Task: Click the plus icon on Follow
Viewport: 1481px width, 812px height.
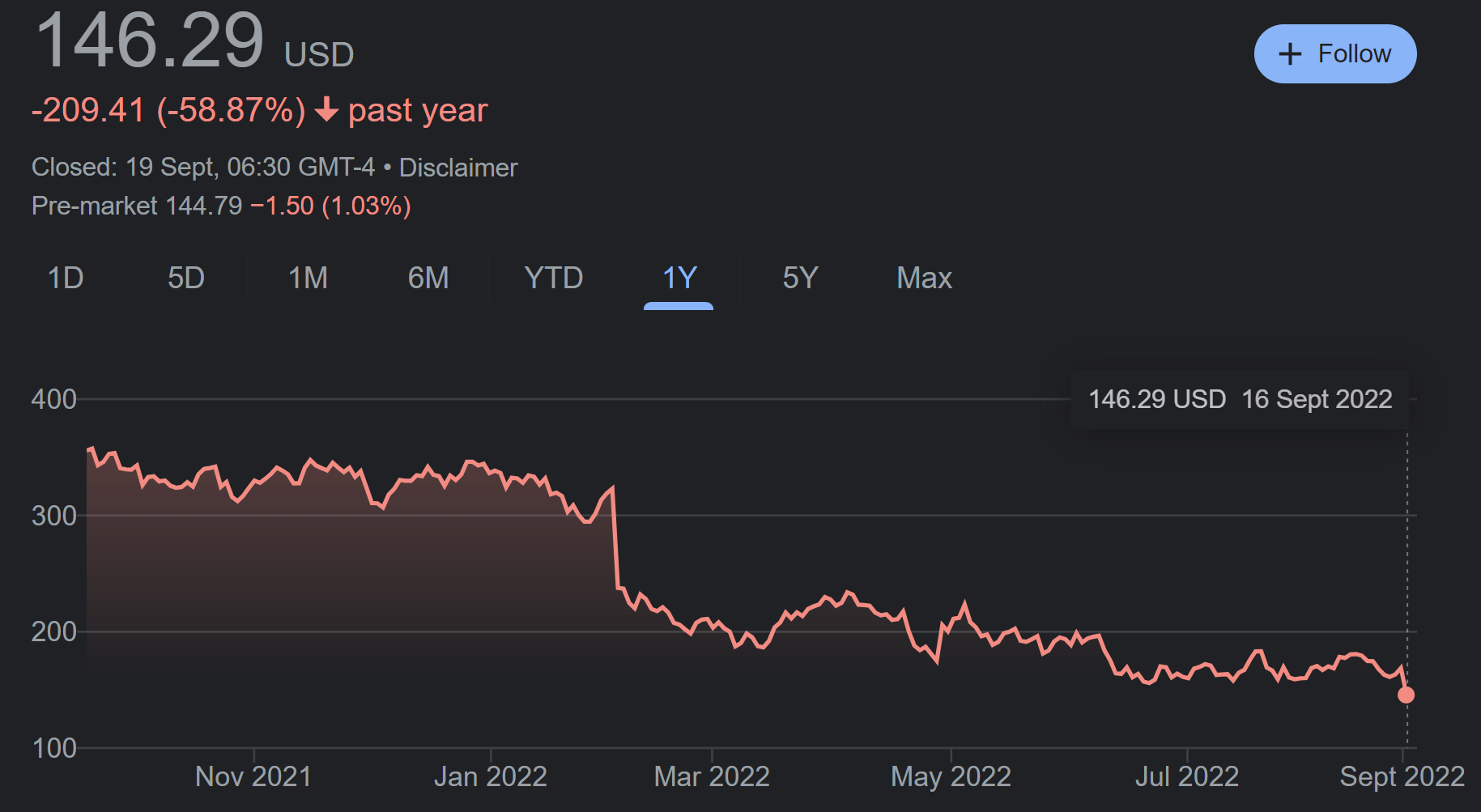Action: [x=1290, y=54]
